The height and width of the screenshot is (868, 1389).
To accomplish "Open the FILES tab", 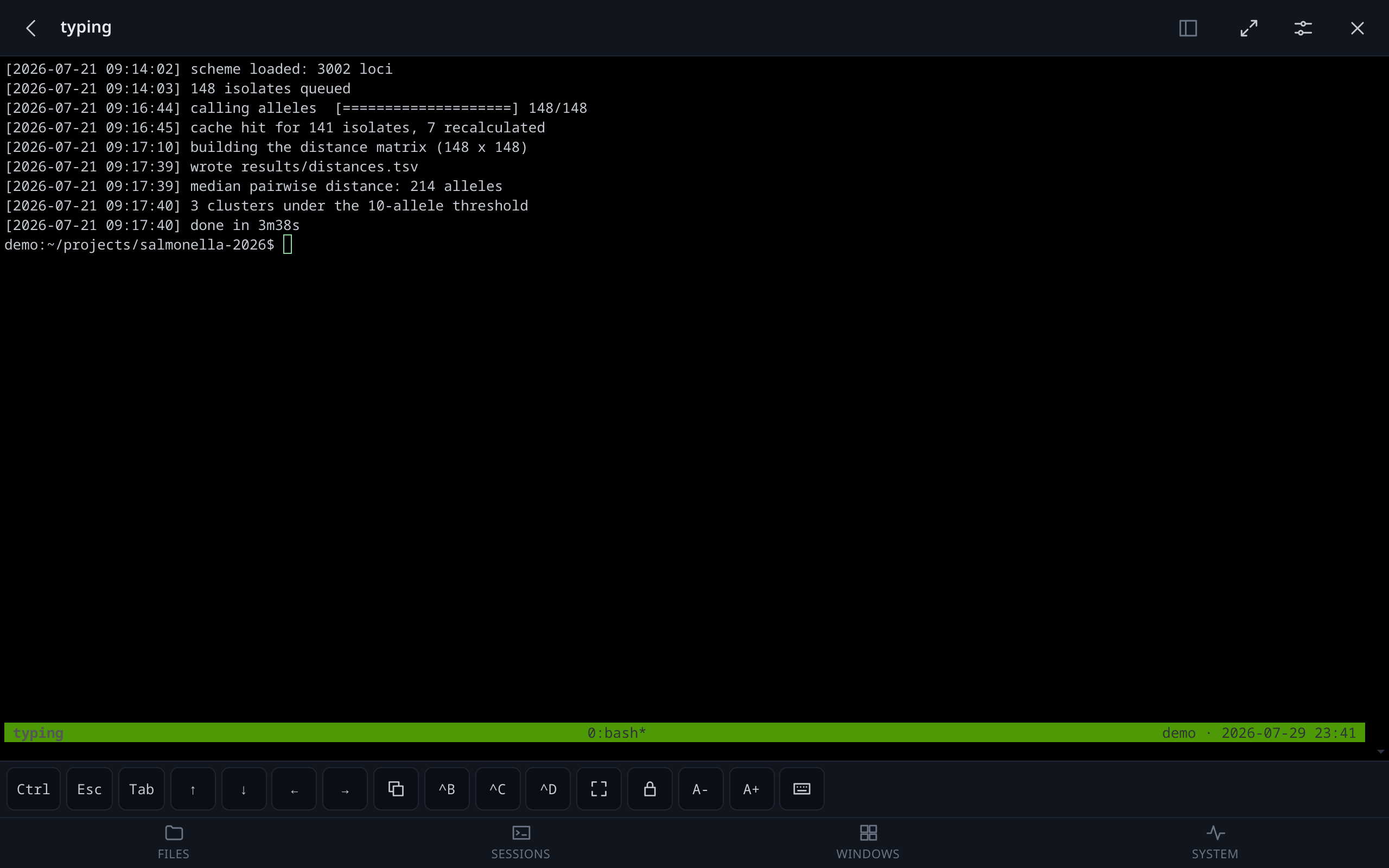I will [173, 843].
